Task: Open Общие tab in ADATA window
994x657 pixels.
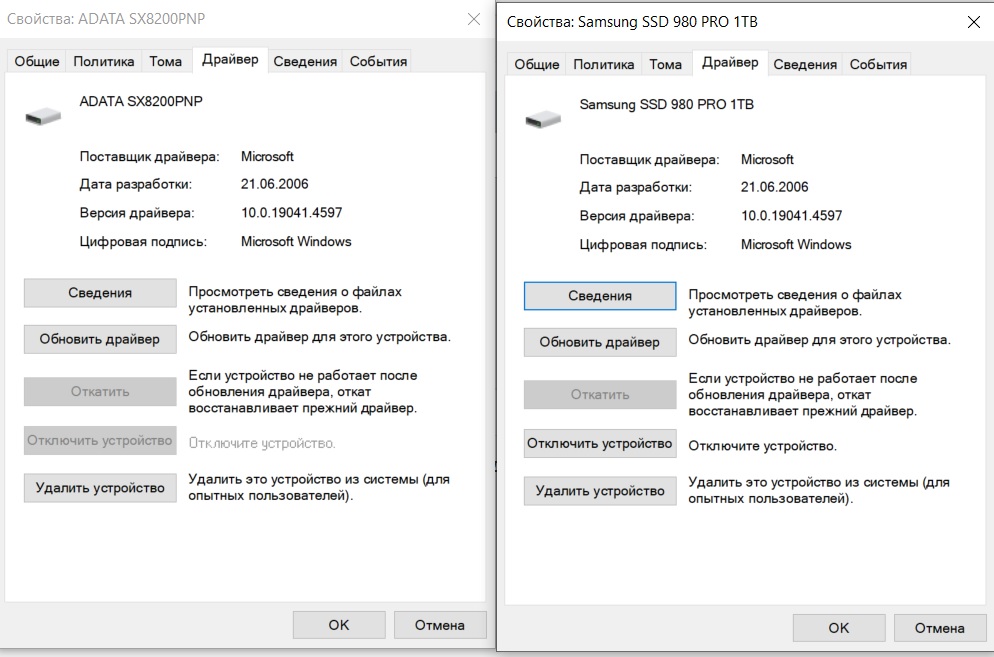Action: click(x=37, y=62)
